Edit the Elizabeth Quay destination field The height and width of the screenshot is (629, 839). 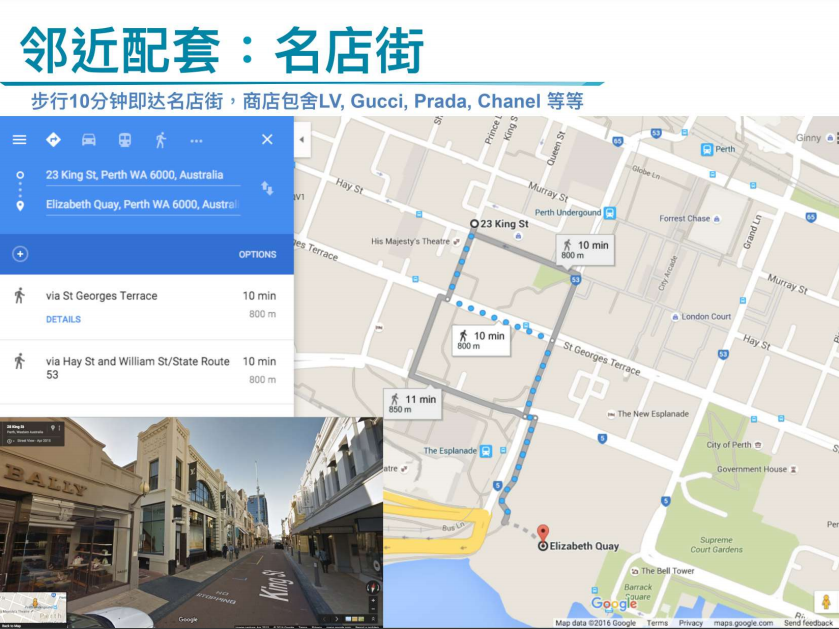(143, 205)
